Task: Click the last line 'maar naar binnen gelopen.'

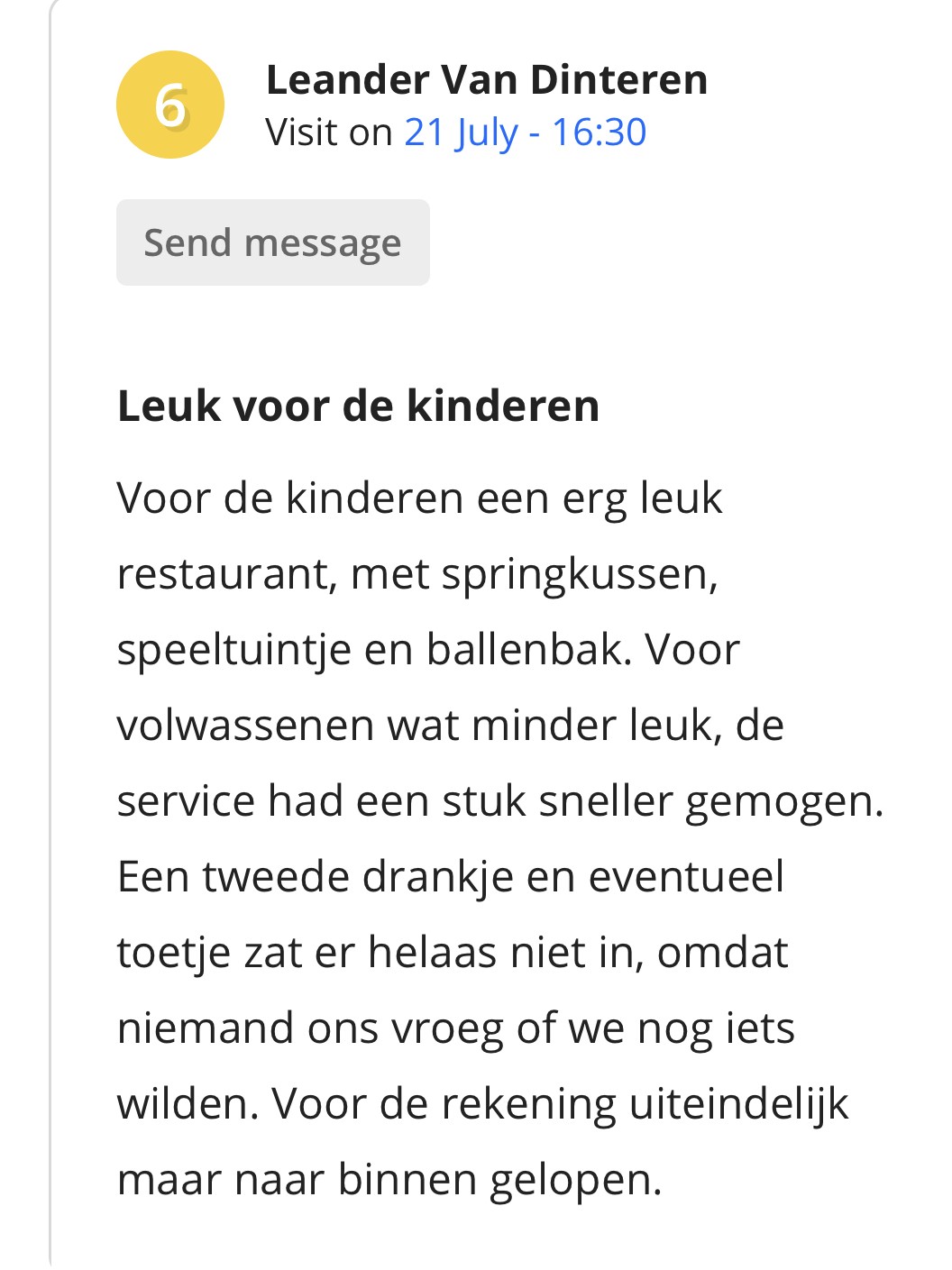Action: click(x=390, y=1180)
